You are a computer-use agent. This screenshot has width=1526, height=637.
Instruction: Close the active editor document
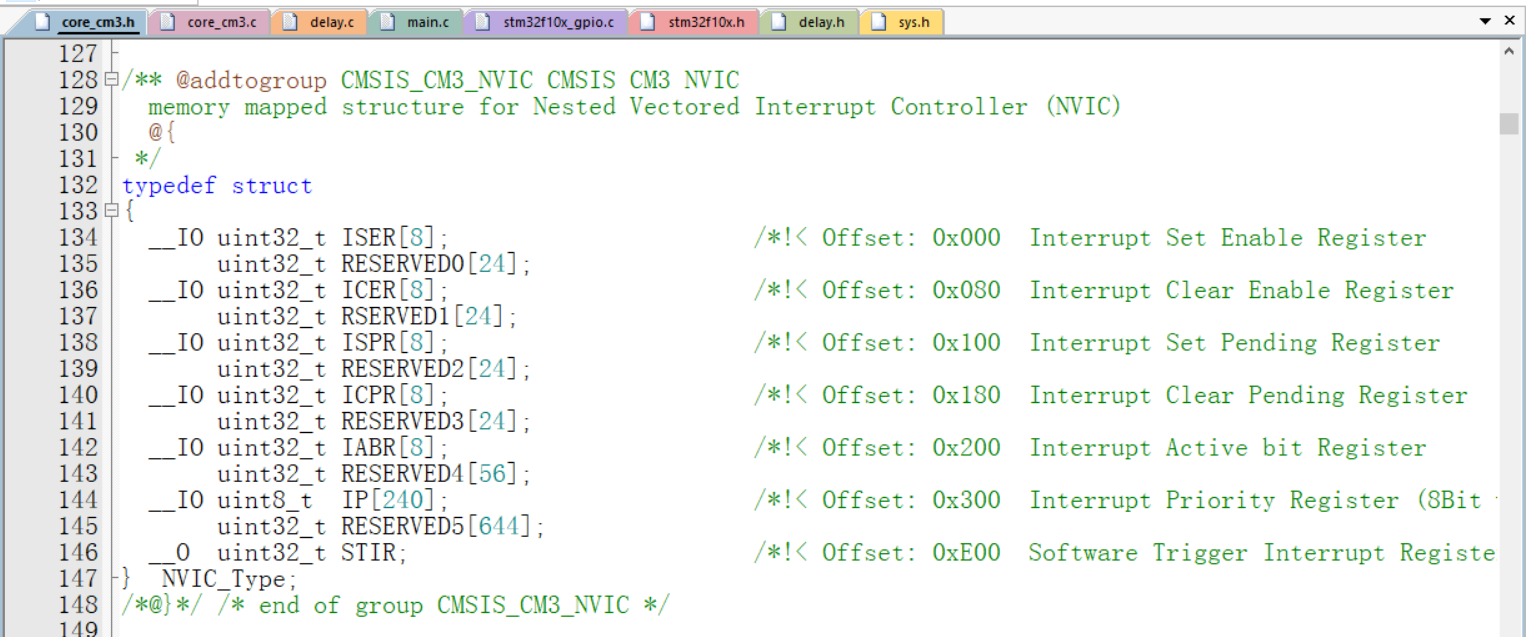[x=1510, y=21]
